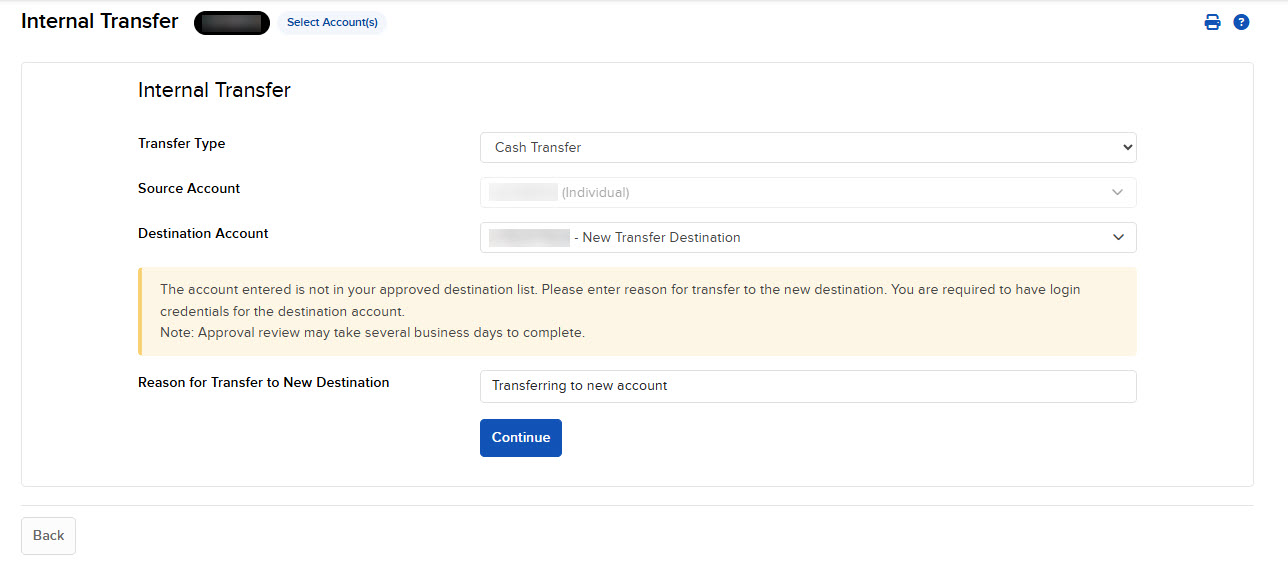
Task: Click the Transfer Type label
Action: [x=181, y=144]
